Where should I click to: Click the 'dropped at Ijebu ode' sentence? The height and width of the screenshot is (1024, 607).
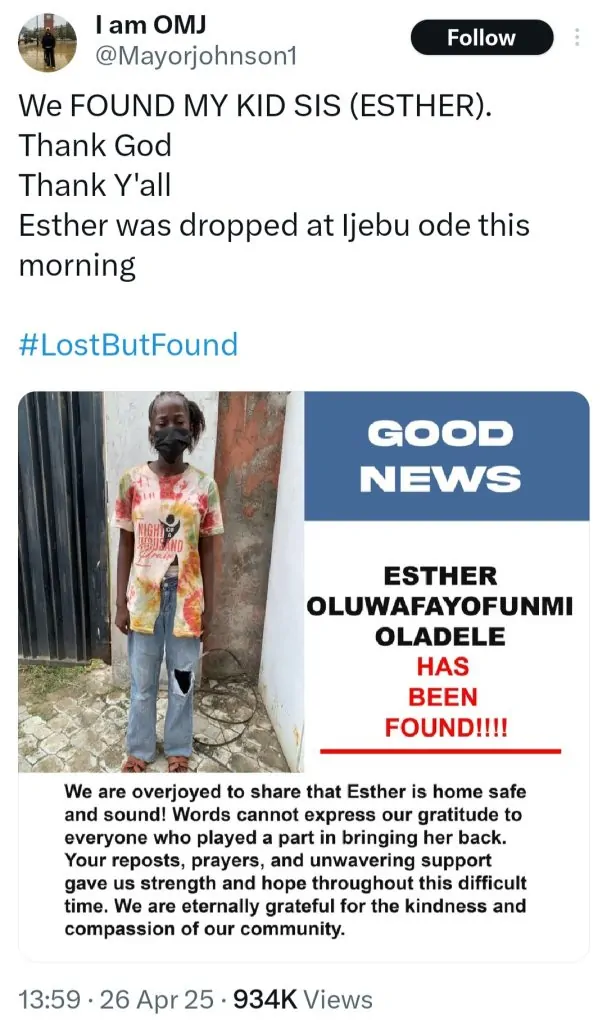pos(273,225)
